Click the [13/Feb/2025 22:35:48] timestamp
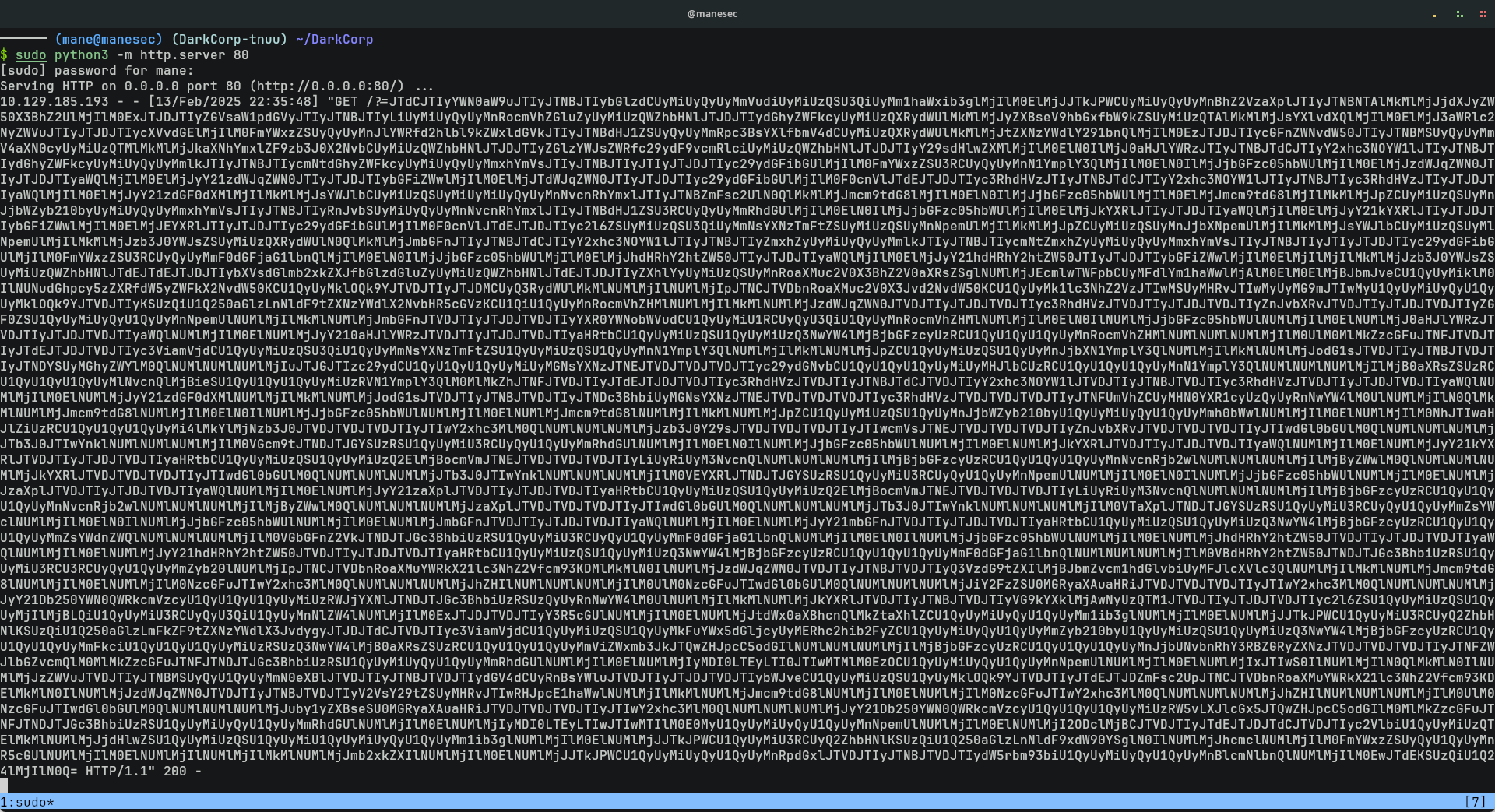Viewport: 1495px width, 812px height. click(x=233, y=102)
